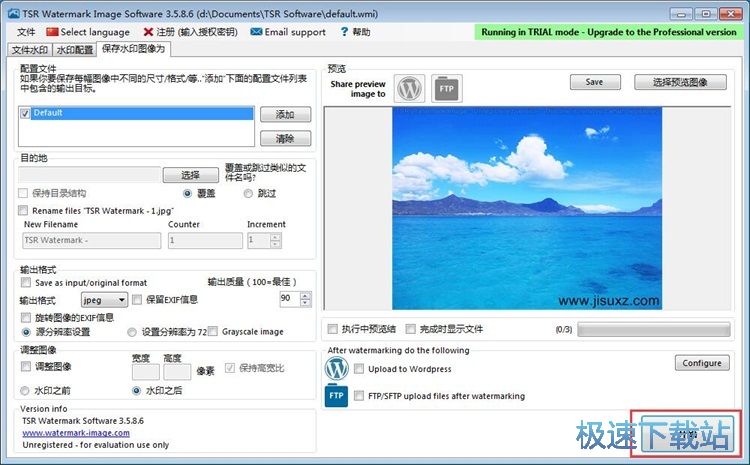Open the www.watermark-image.com link
The height and width of the screenshot is (465, 750).
pos(76,433)
